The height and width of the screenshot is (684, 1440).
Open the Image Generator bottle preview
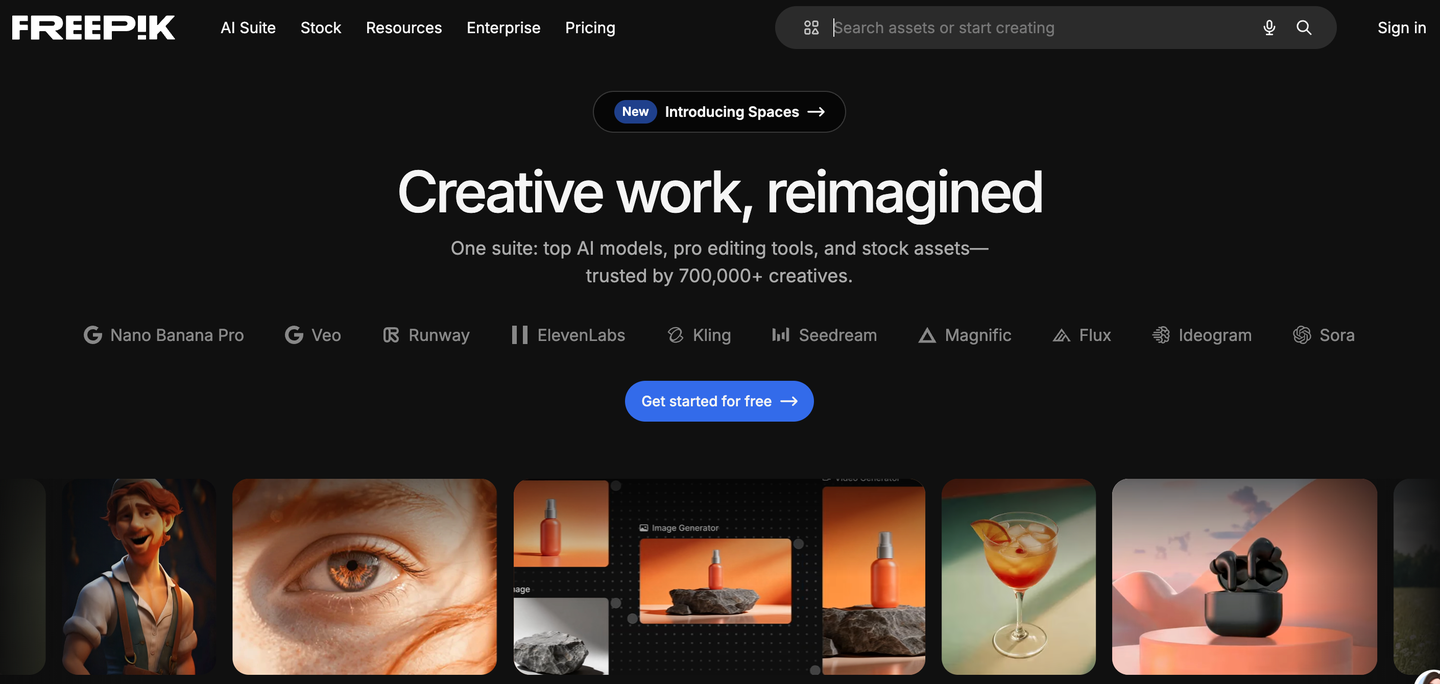coord(715,581)
